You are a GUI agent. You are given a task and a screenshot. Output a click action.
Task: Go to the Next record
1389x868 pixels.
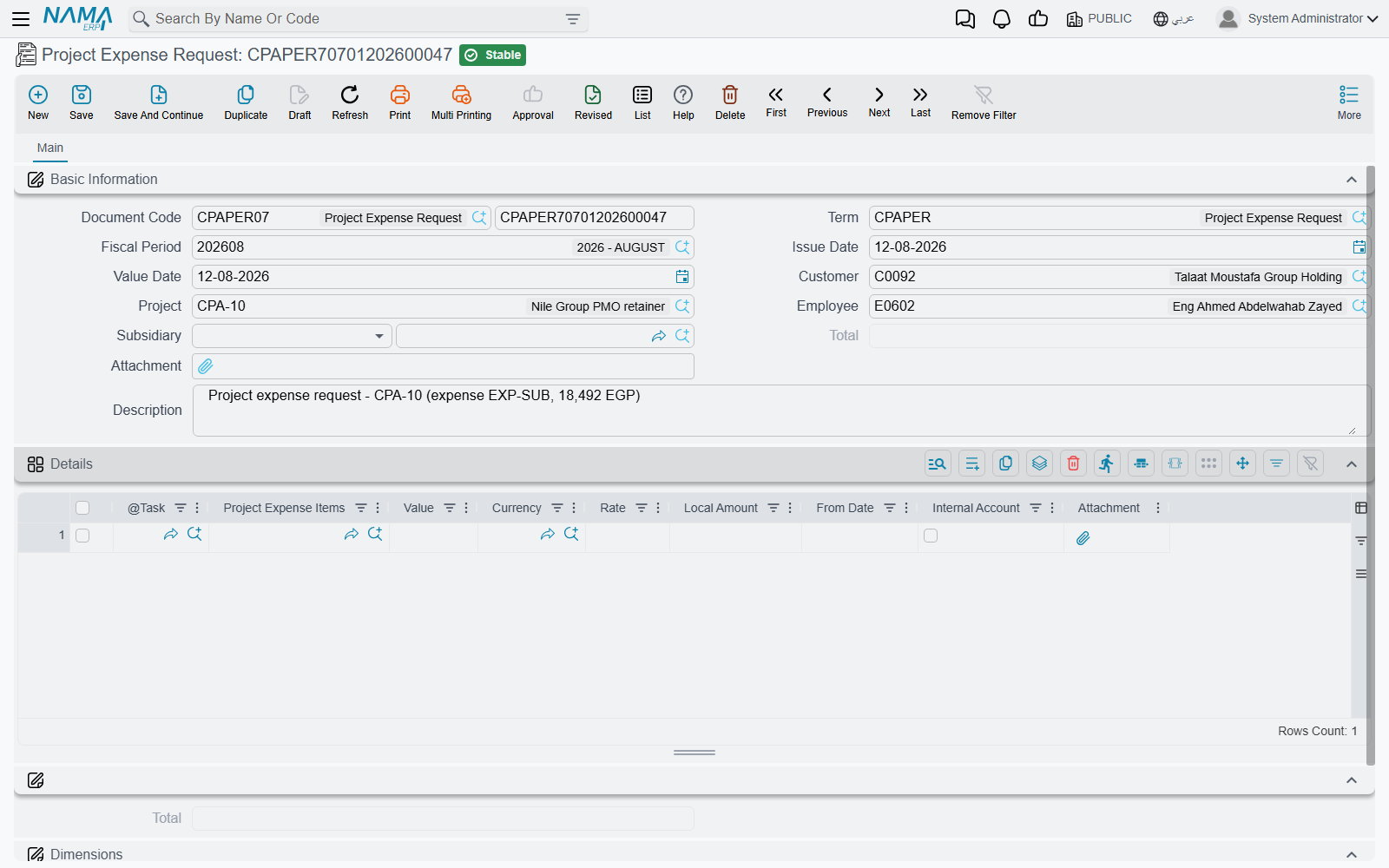[879, 102]
